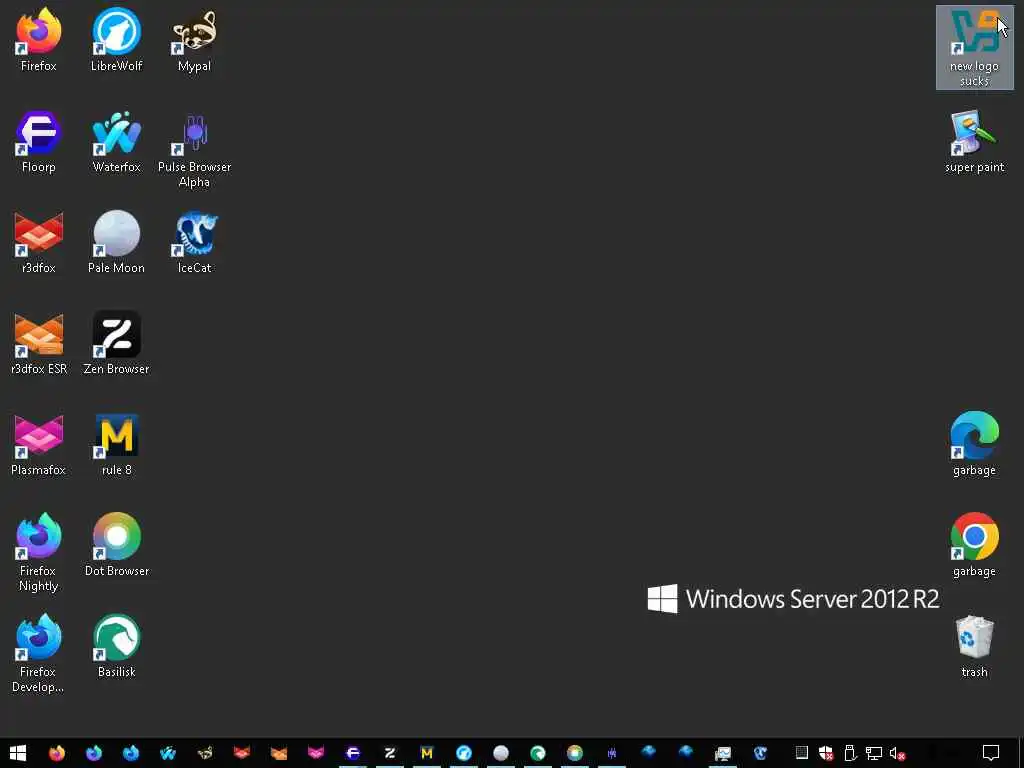Click the blue Firefox Developer taskbar icon
This screenshot has width=1024, height=768.
131,753
